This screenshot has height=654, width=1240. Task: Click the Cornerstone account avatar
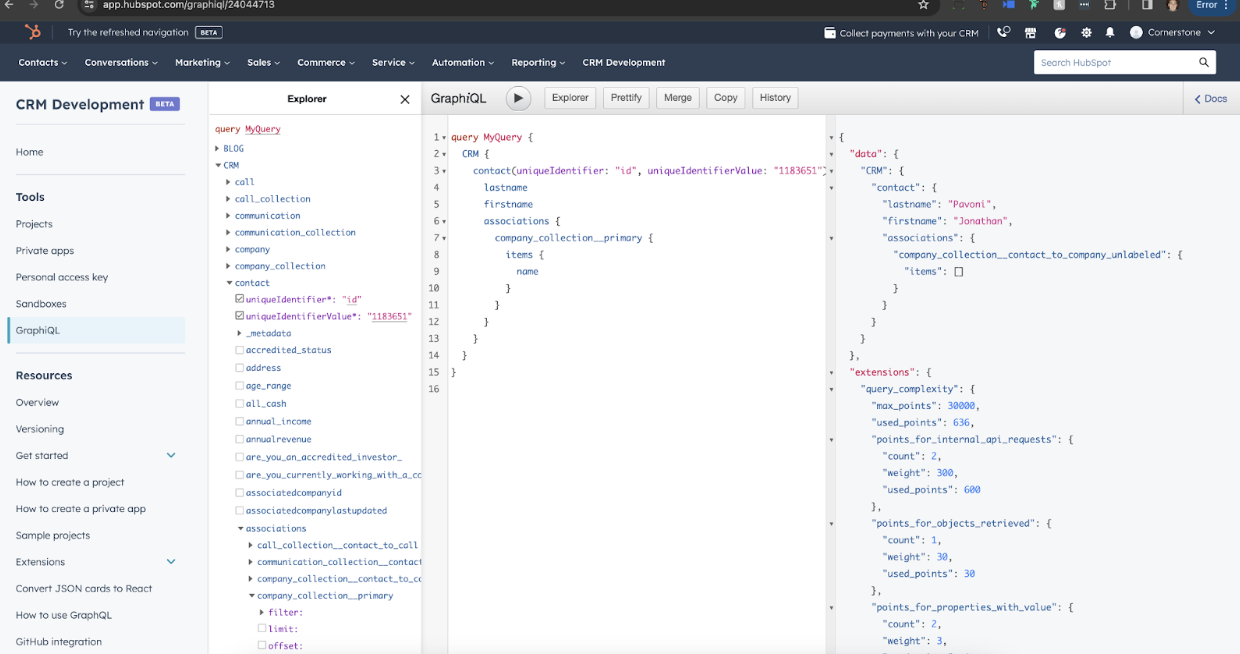click(1136, 32)
